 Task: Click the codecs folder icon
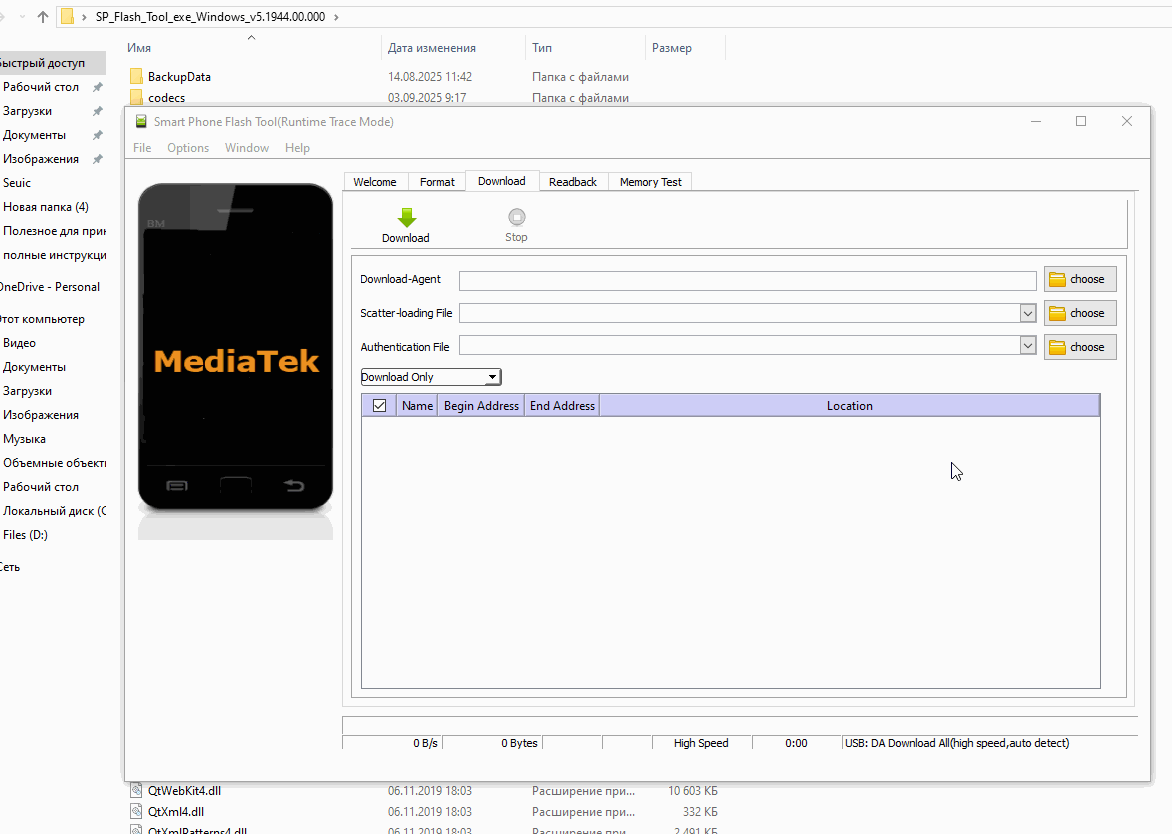pos(137,98)
